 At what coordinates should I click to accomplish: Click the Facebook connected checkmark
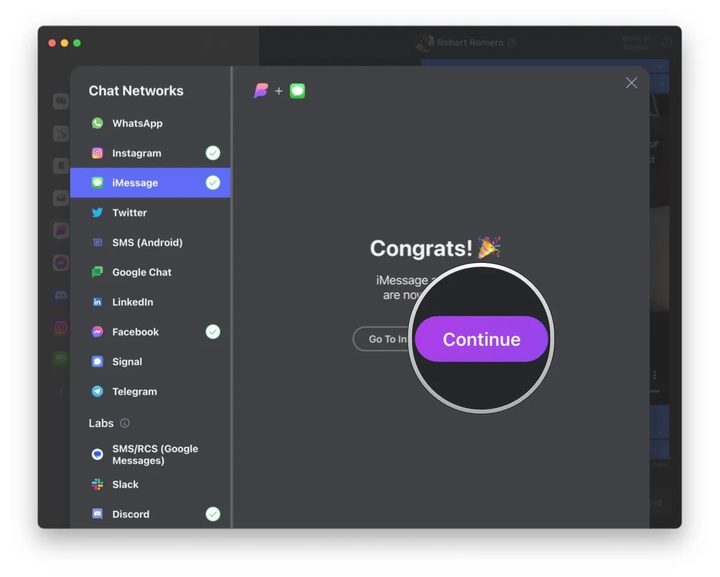[213, 332]
